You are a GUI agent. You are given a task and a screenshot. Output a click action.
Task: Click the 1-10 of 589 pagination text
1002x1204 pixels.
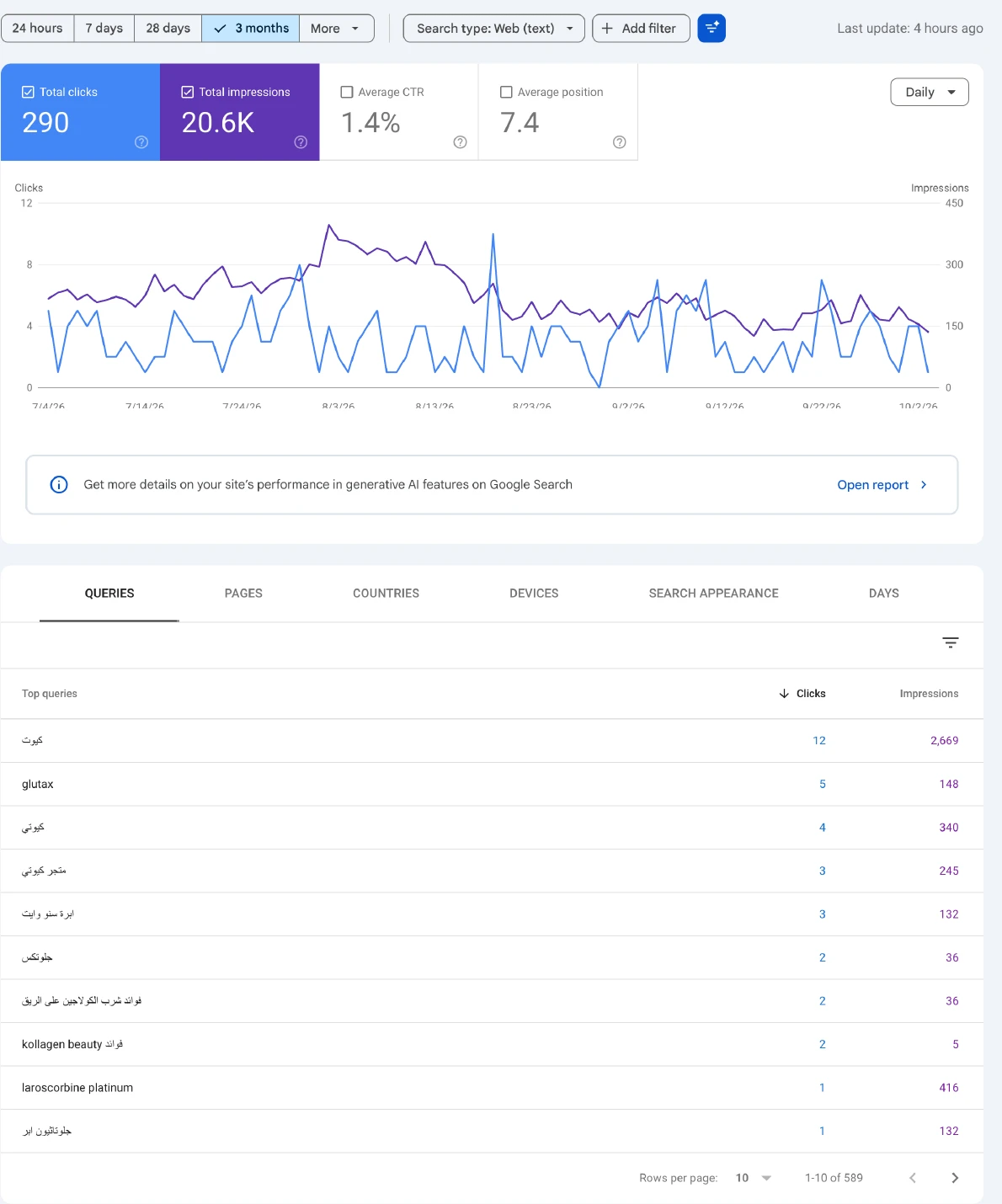click(x=834, y=1178)
